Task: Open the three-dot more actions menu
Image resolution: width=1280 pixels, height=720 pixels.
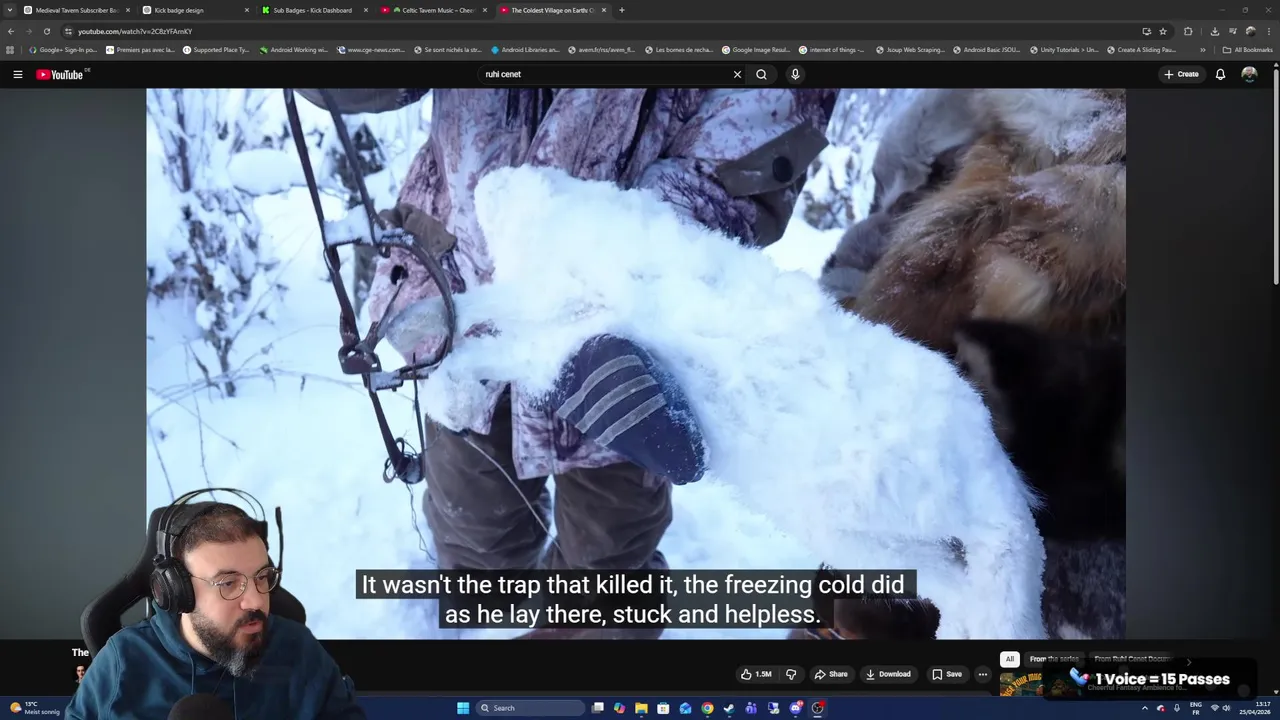Action: click(982, 674)
